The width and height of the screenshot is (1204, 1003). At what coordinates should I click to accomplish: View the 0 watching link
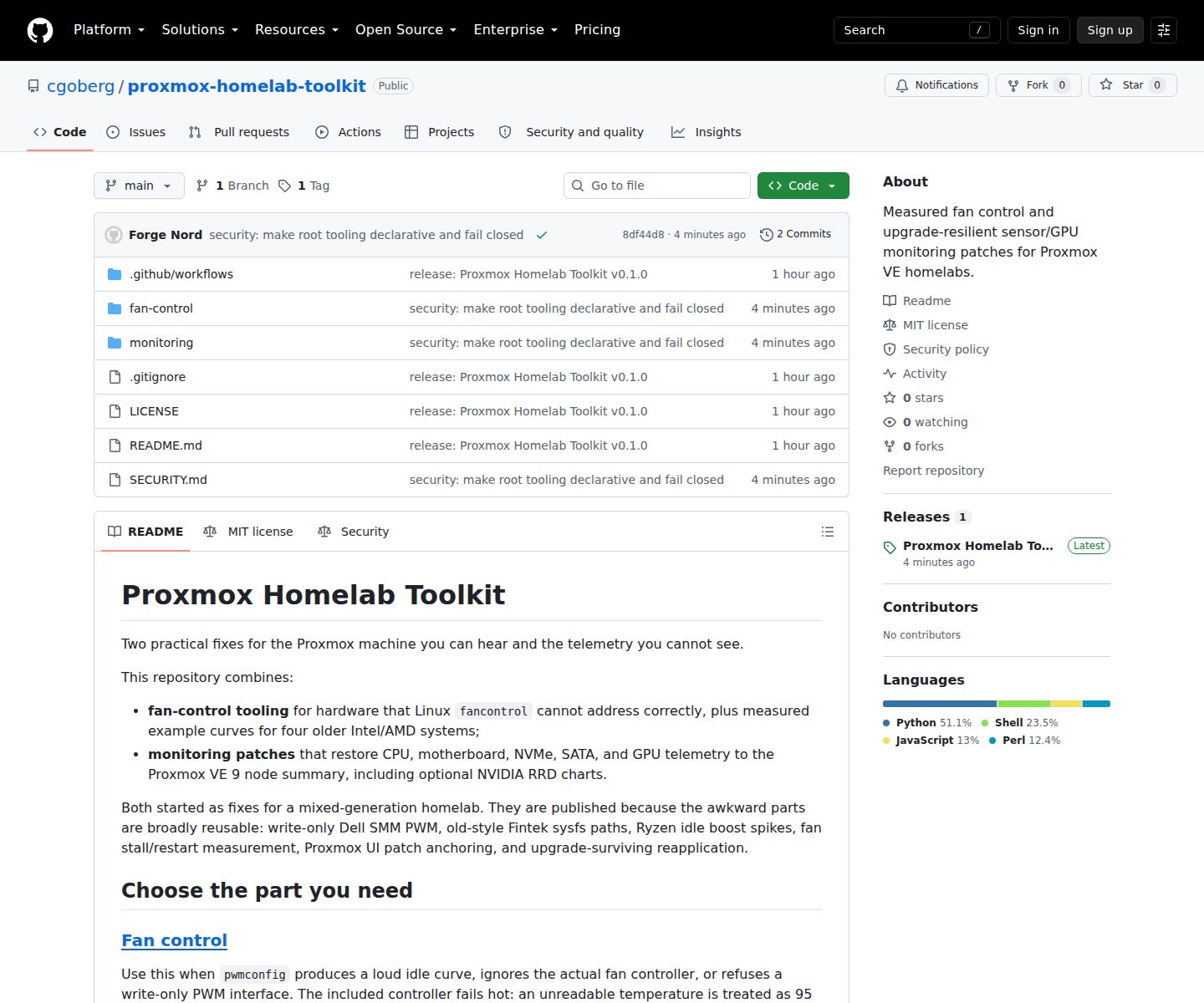coord(926,422)
